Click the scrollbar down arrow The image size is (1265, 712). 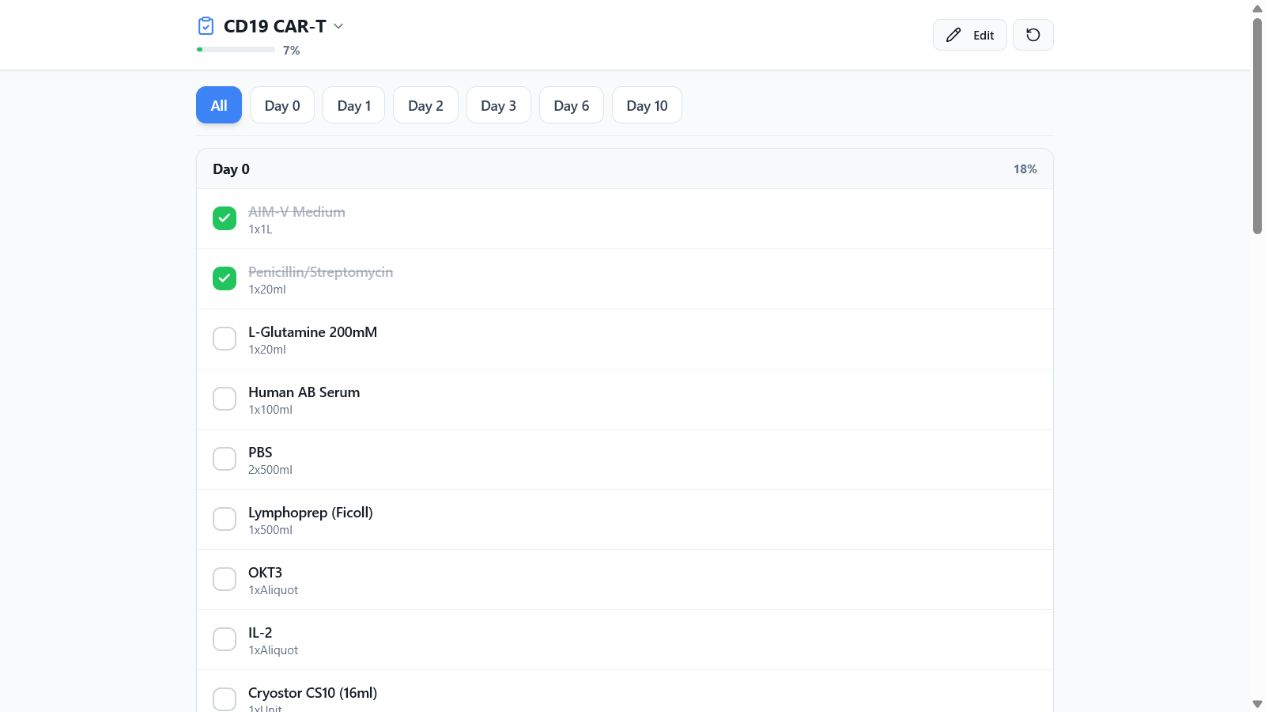1258,704
